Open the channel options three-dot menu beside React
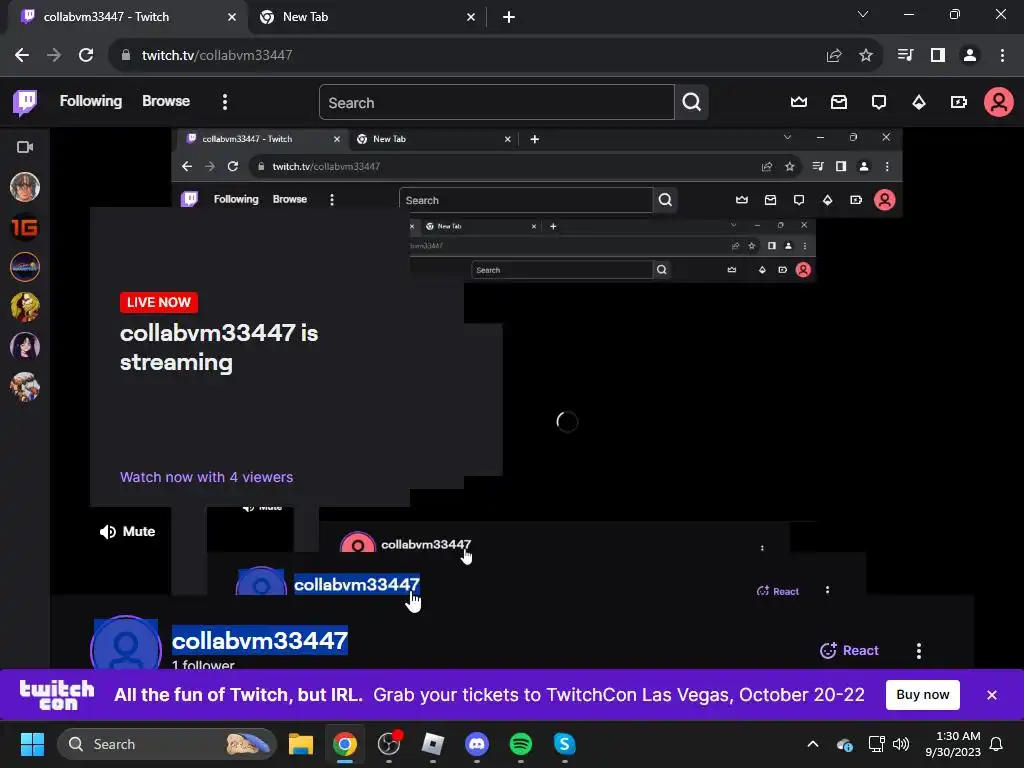This screenshot has width=1024, height=768. (919, 650)
